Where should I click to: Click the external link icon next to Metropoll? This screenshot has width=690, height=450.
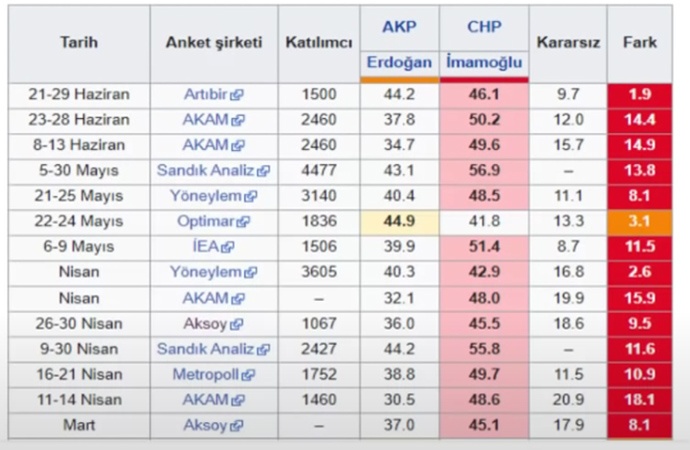(258, 374)
